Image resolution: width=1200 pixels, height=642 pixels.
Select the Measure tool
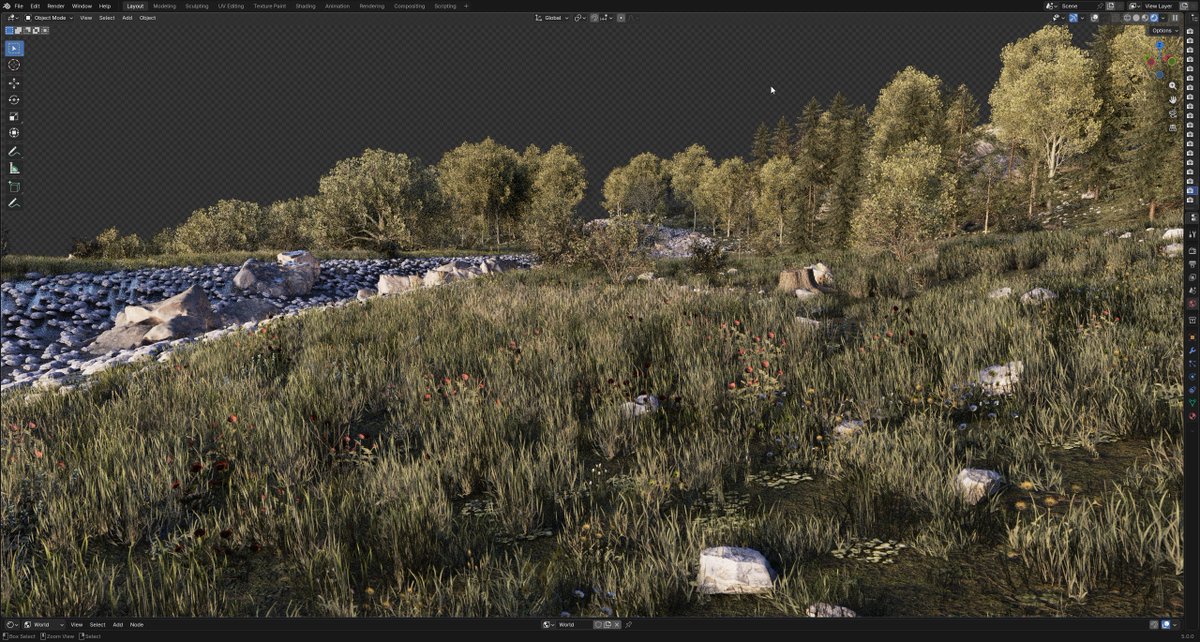tap(14, 168)
